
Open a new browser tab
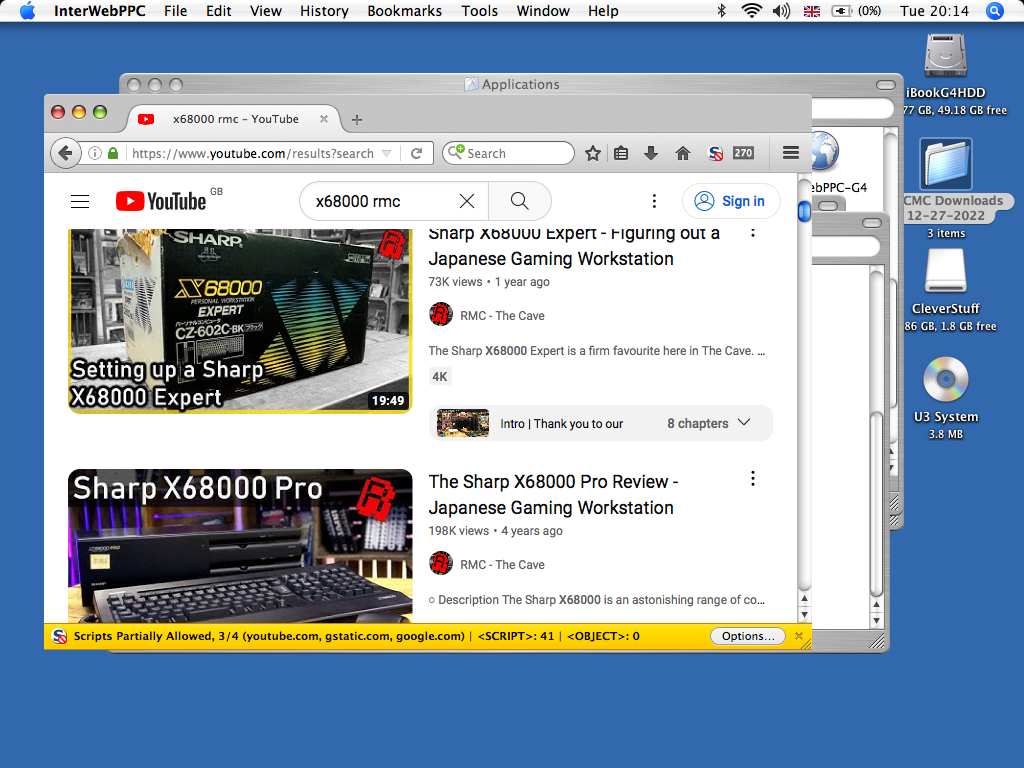(357, 120)
